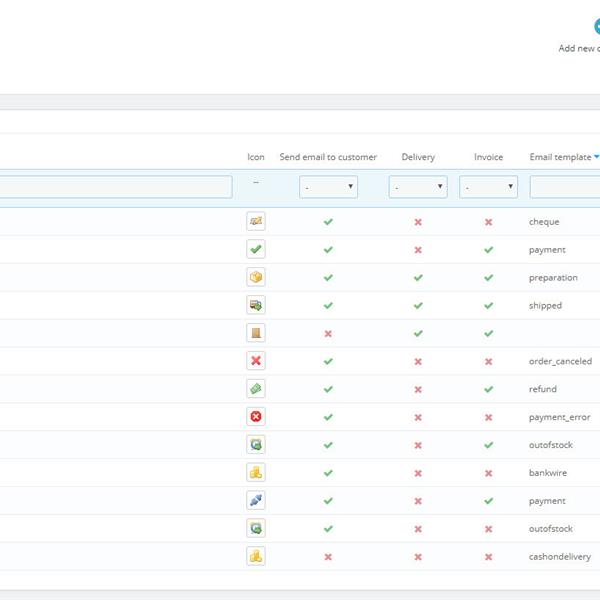Toggle Send email for shipped row
The width and height of the screenshot is (600, 600).
pyautogui.click(x=328, y=305)
